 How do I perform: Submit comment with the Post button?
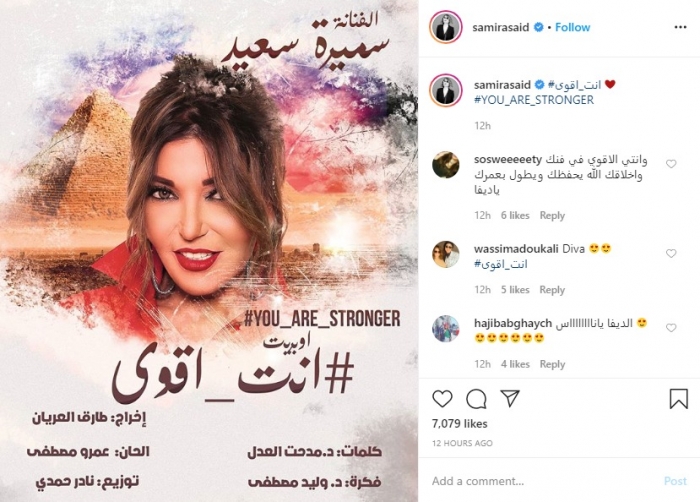point(675,481)
